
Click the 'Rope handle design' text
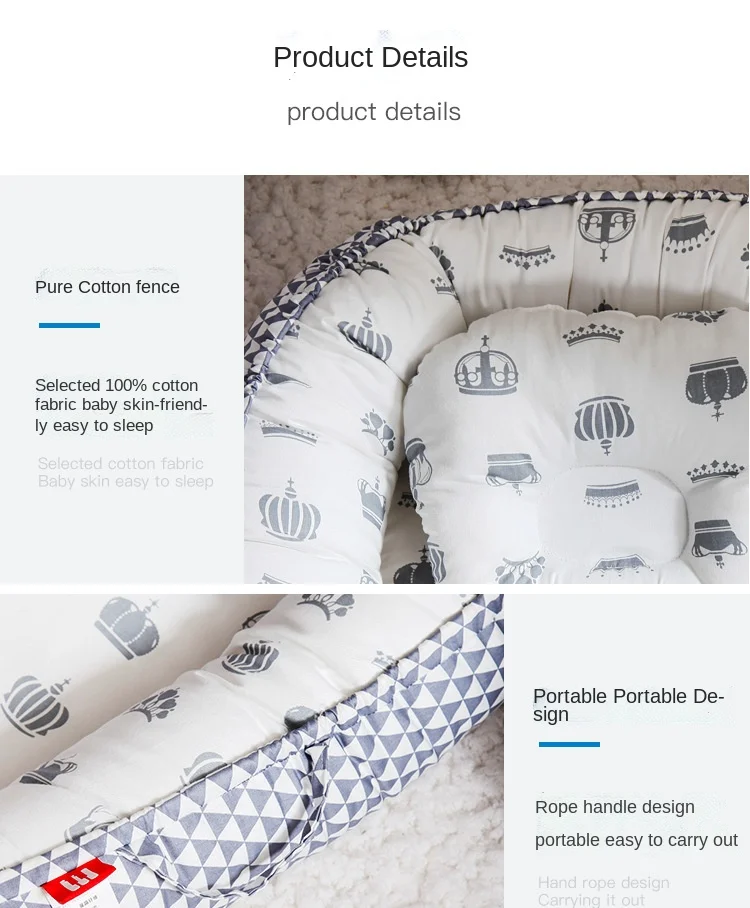[614, 807]
